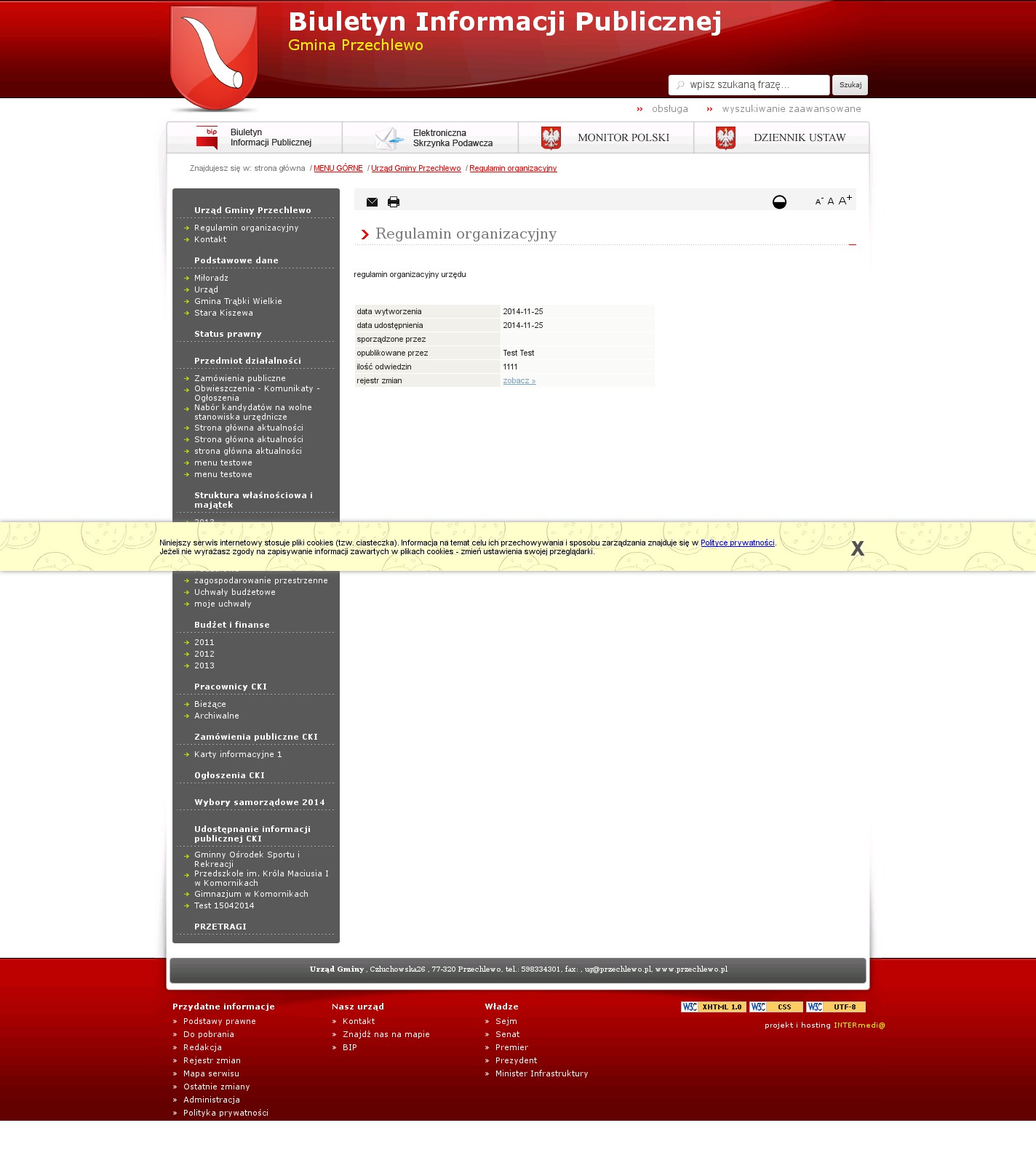The height and width of the screenshot is (1168, 1036).
Task: Decrease font size with A- icon
Action: click(819, 201)
